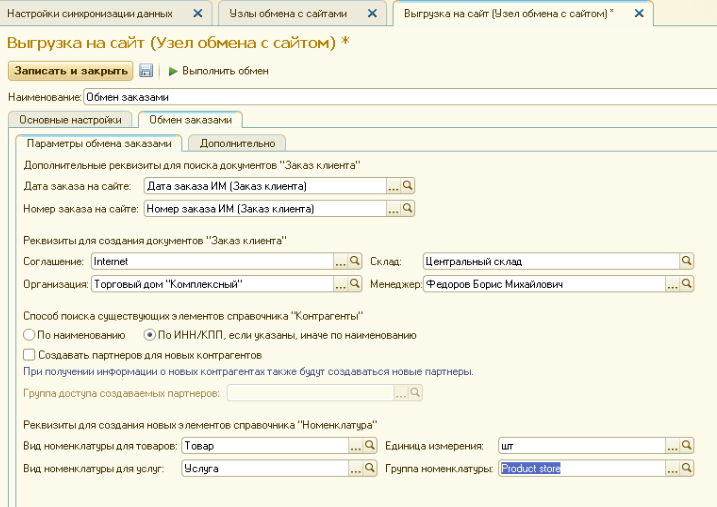Click magnifier icon beside Единица измерения
717x507 pixels.
[686, 444]
